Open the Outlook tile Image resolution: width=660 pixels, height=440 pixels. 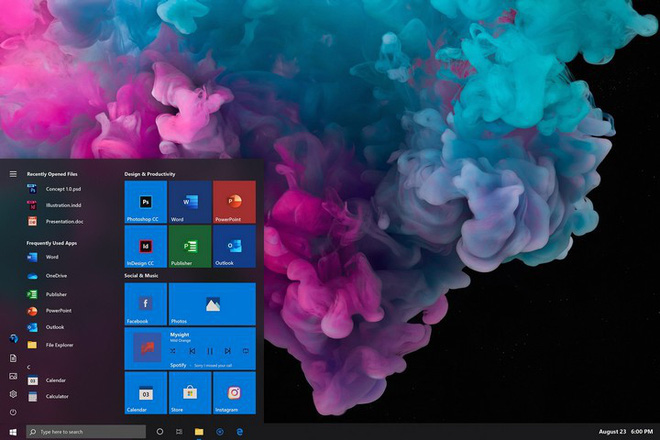pyautogui.click(x=234, y=246)
